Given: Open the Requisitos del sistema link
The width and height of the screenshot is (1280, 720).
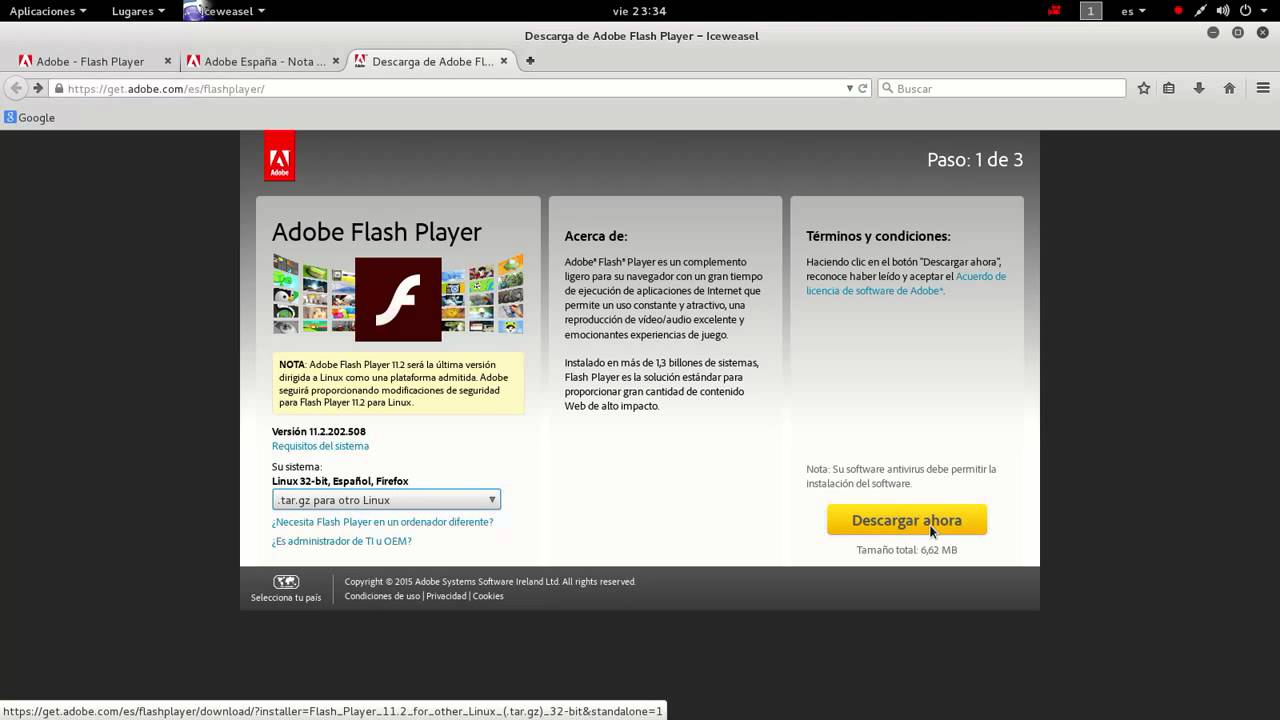Looking at the screenshot, I should click(x=320, y=446).
